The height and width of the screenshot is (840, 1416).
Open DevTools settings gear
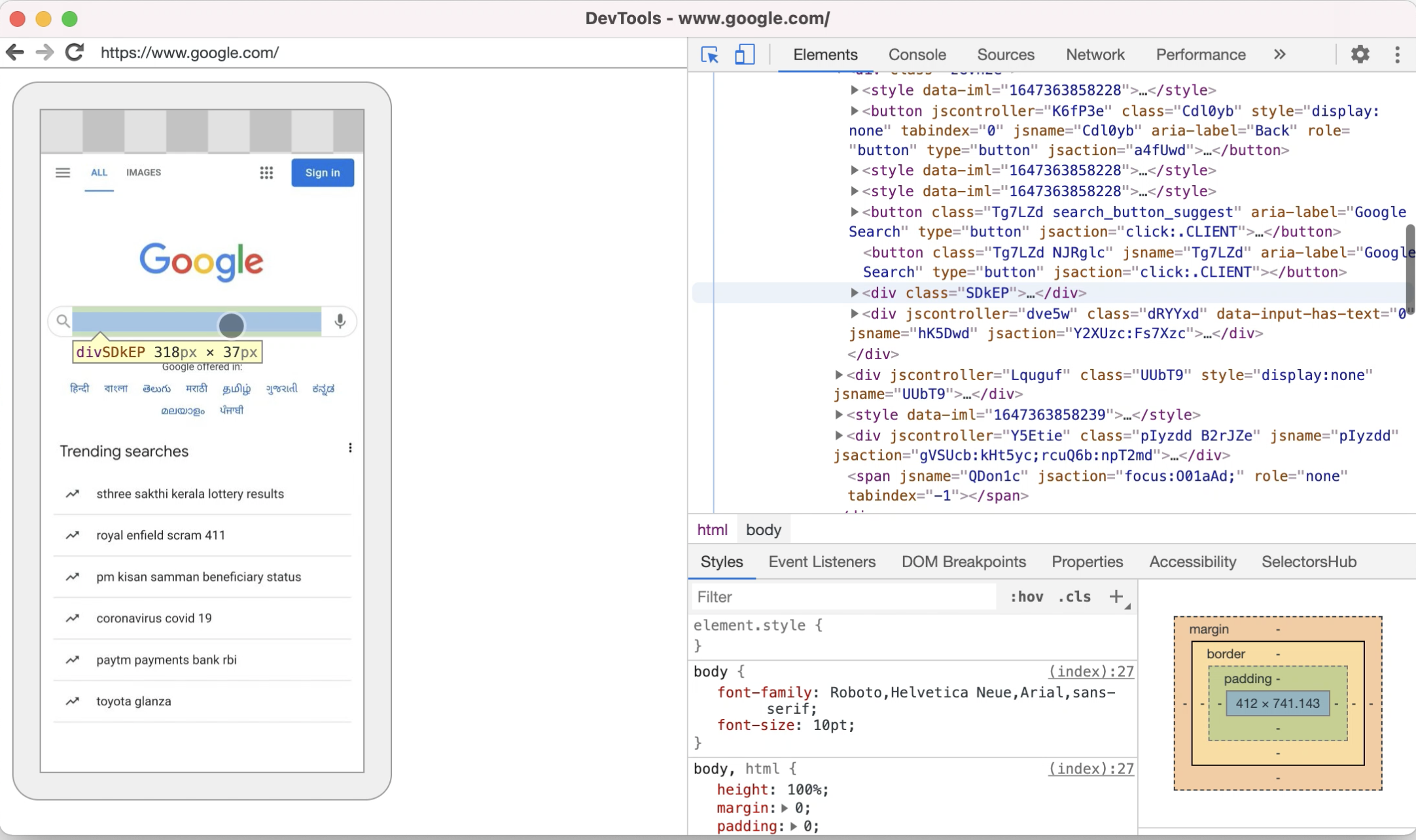click(x=1360, y=54)
